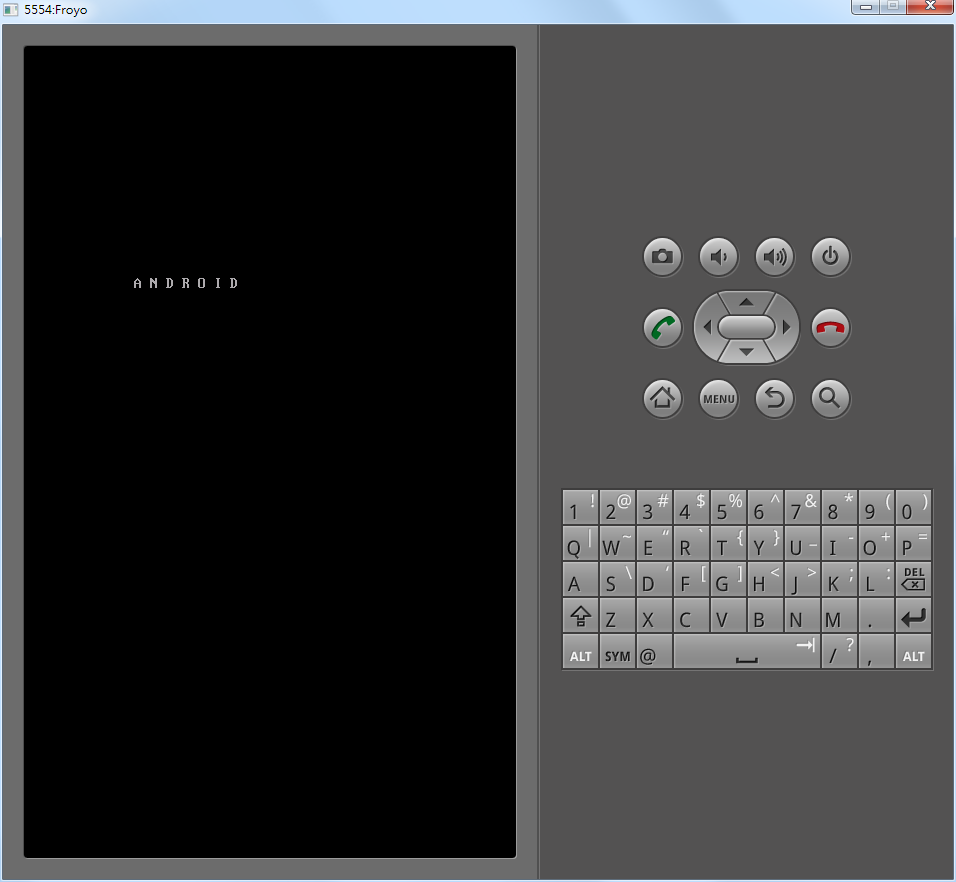Viewport: 956px width, 882px height.
Task: Tap the E key
Action: (654, 543)
